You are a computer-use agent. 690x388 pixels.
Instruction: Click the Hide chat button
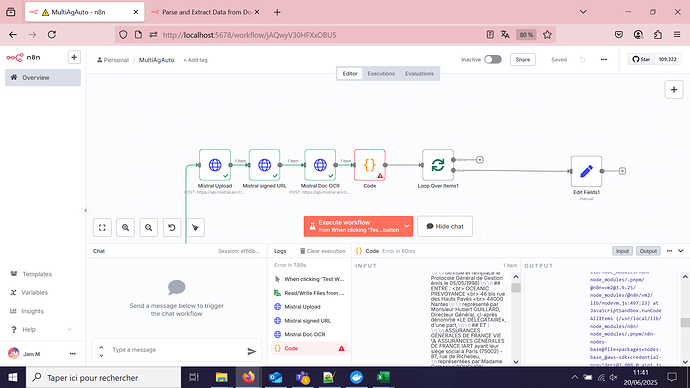click(445, 226)
